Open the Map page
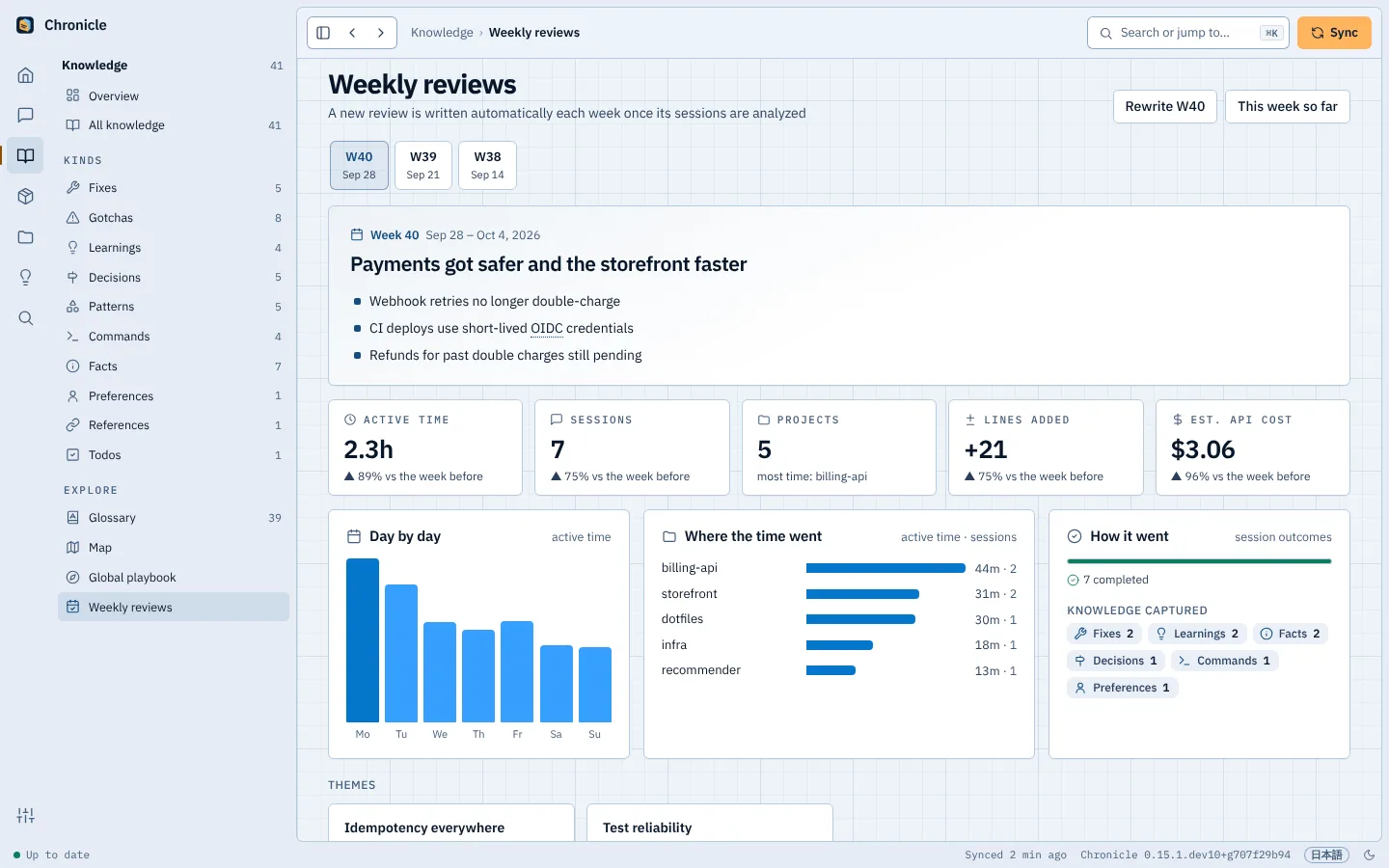1389x868 pixels. pos(174,548)
